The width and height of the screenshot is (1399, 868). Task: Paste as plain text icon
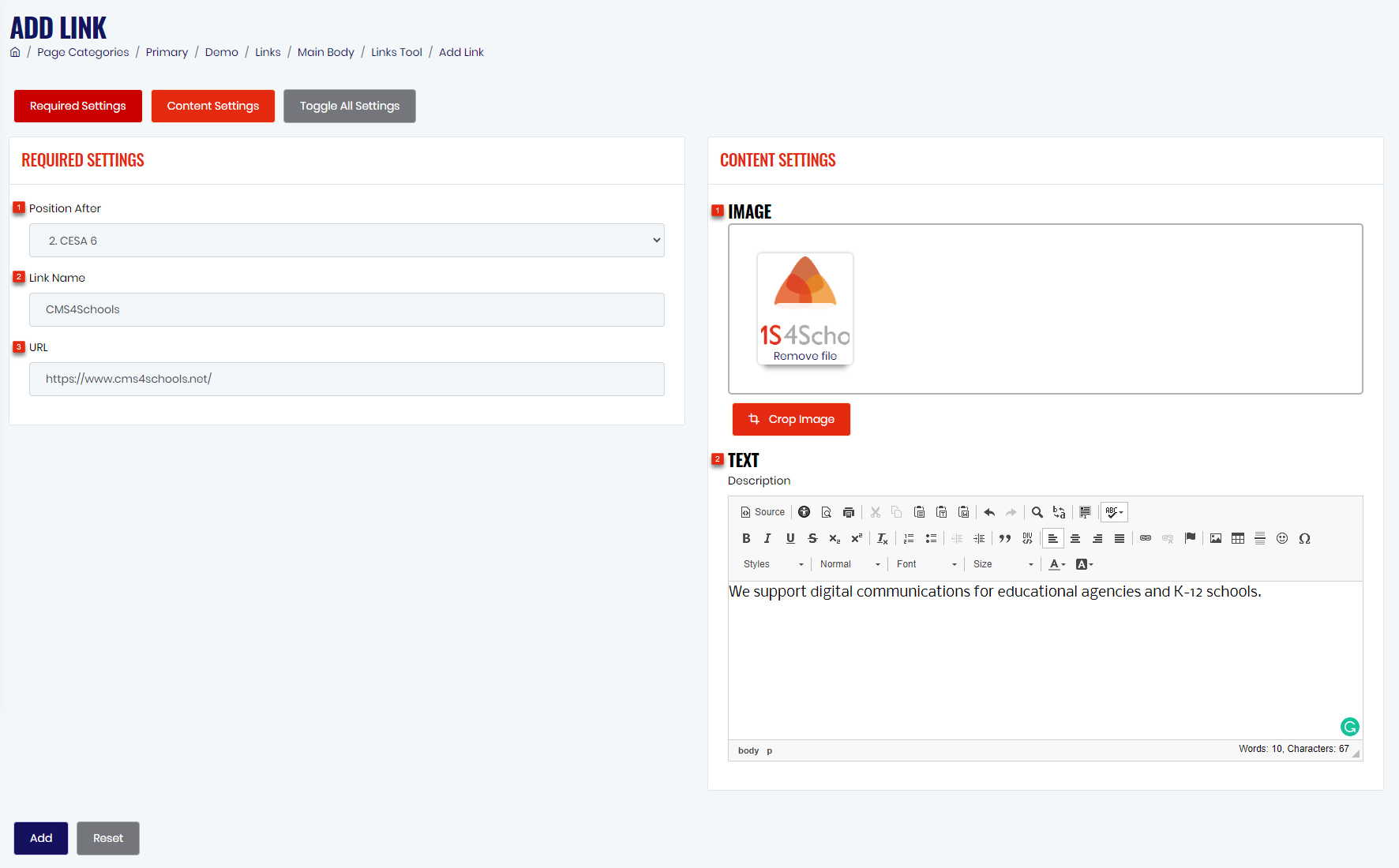[x=941, y=512]
